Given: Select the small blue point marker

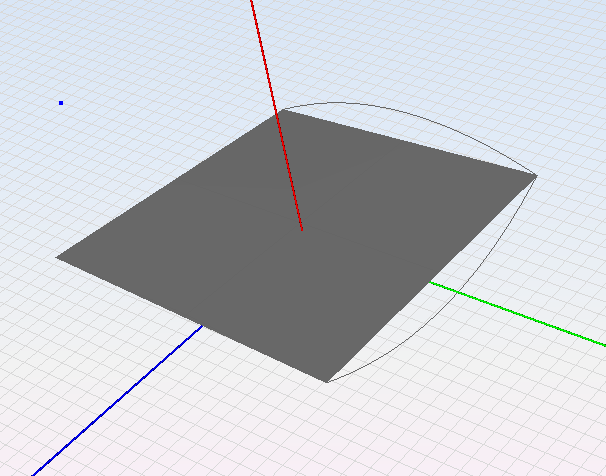Looking at the screenshot, I should click(x=61, y=102).
